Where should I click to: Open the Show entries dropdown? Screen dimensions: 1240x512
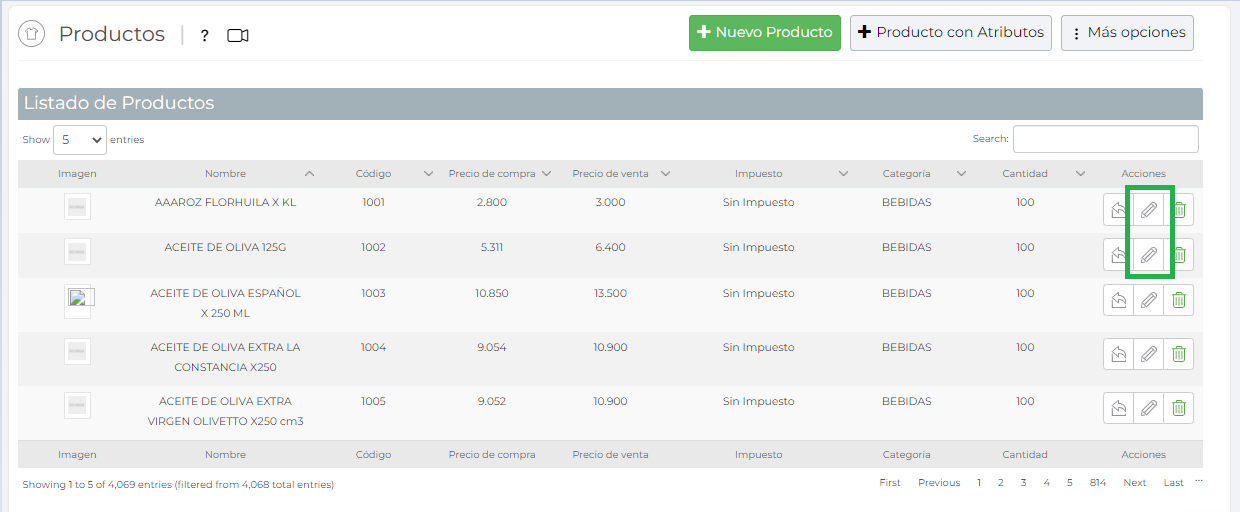[80, 140]
